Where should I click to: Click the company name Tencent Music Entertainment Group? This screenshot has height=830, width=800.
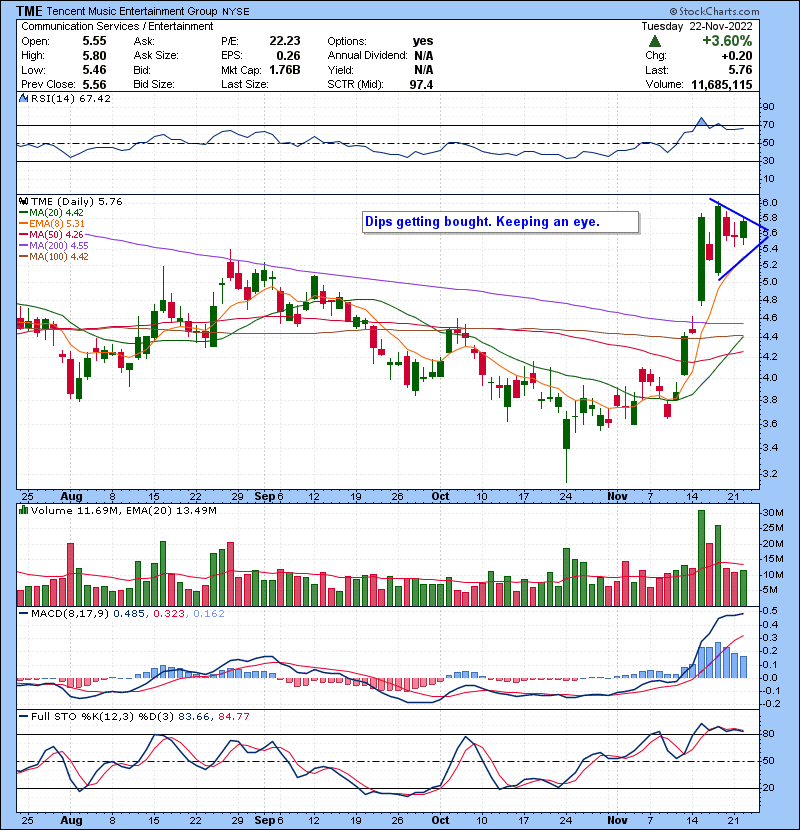(x=132, y=11)
